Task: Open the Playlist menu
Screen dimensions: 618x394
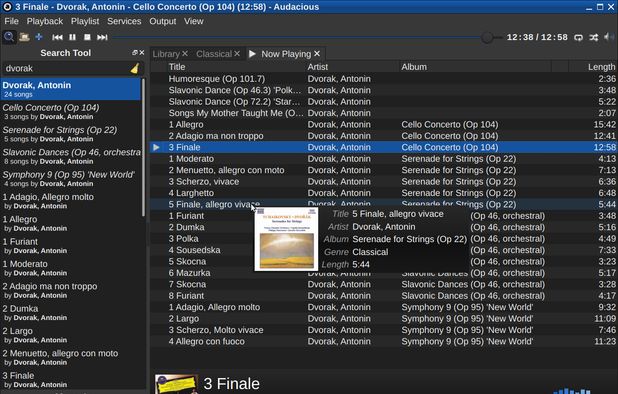Action: (x=85, y=21)
